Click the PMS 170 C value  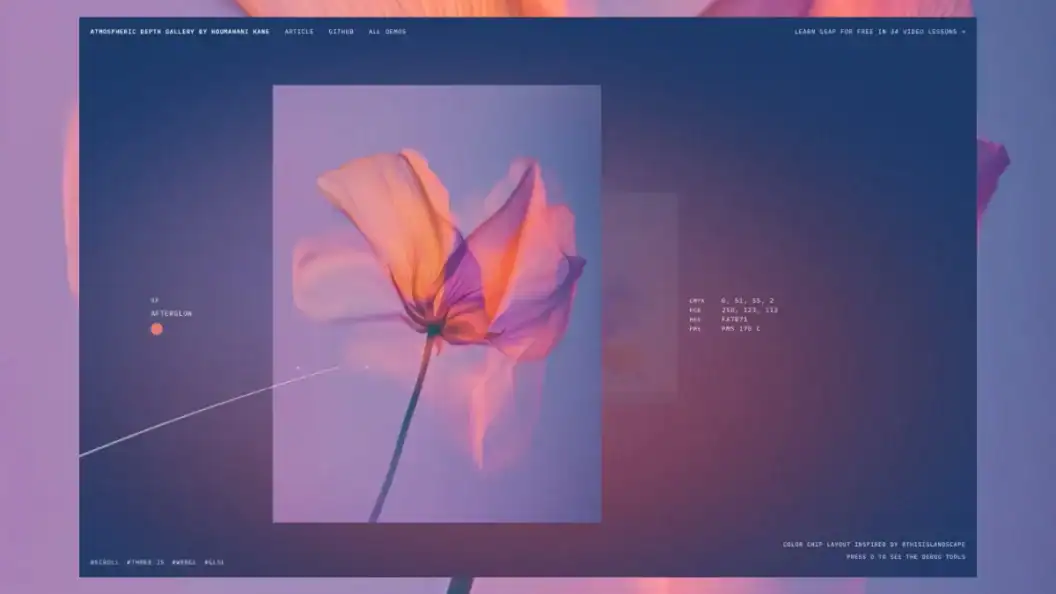[741, 327]
